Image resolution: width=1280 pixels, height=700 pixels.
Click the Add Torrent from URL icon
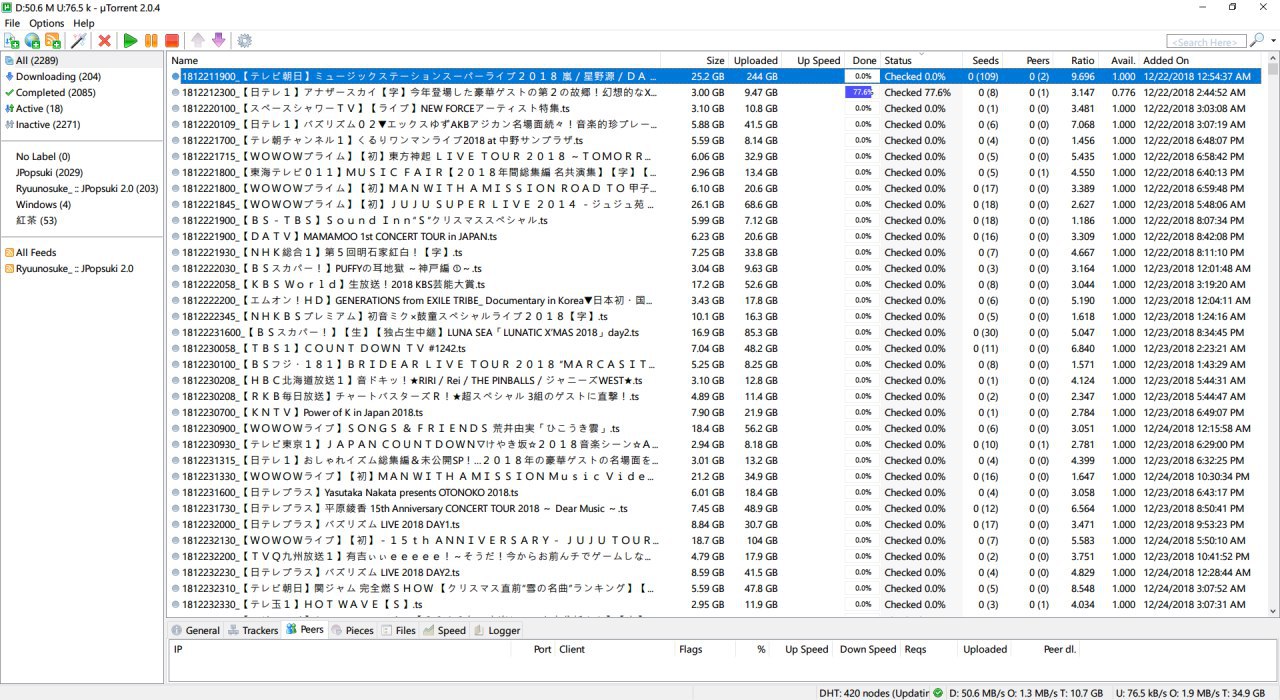click(33, 41)
